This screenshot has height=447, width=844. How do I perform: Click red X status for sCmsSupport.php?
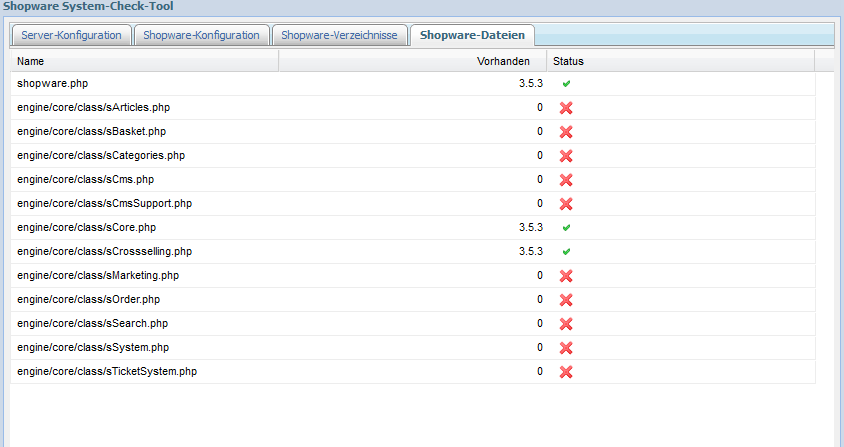(566, 204)
